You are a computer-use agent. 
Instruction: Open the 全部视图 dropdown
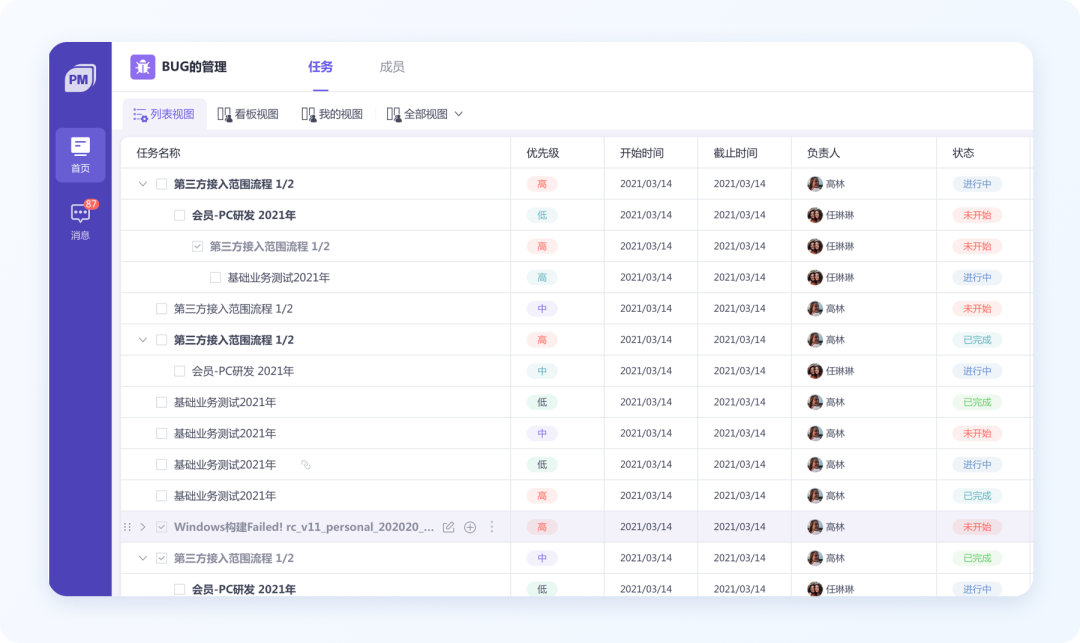[x=425, y=114]
